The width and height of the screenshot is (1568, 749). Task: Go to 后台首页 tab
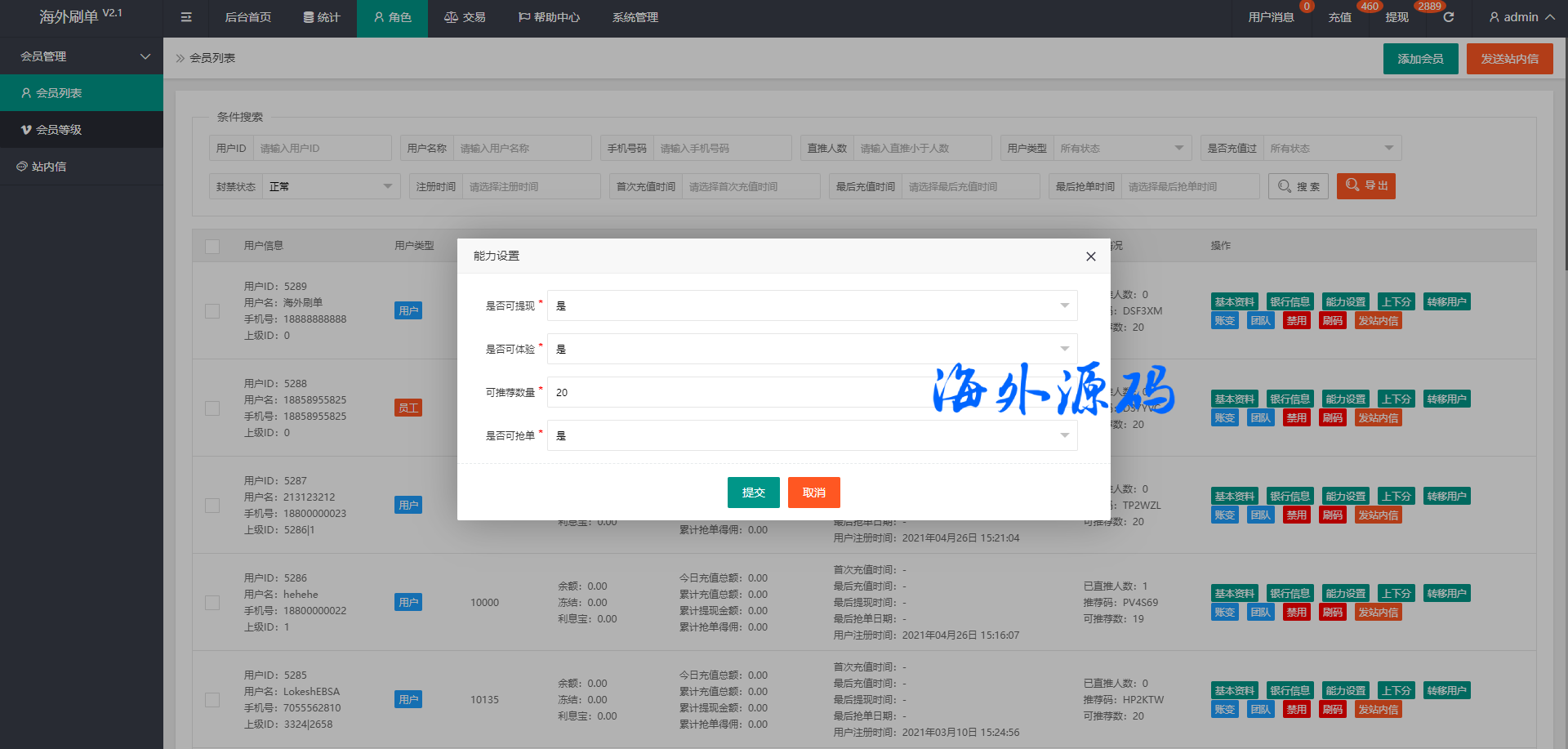pos(247,17)
